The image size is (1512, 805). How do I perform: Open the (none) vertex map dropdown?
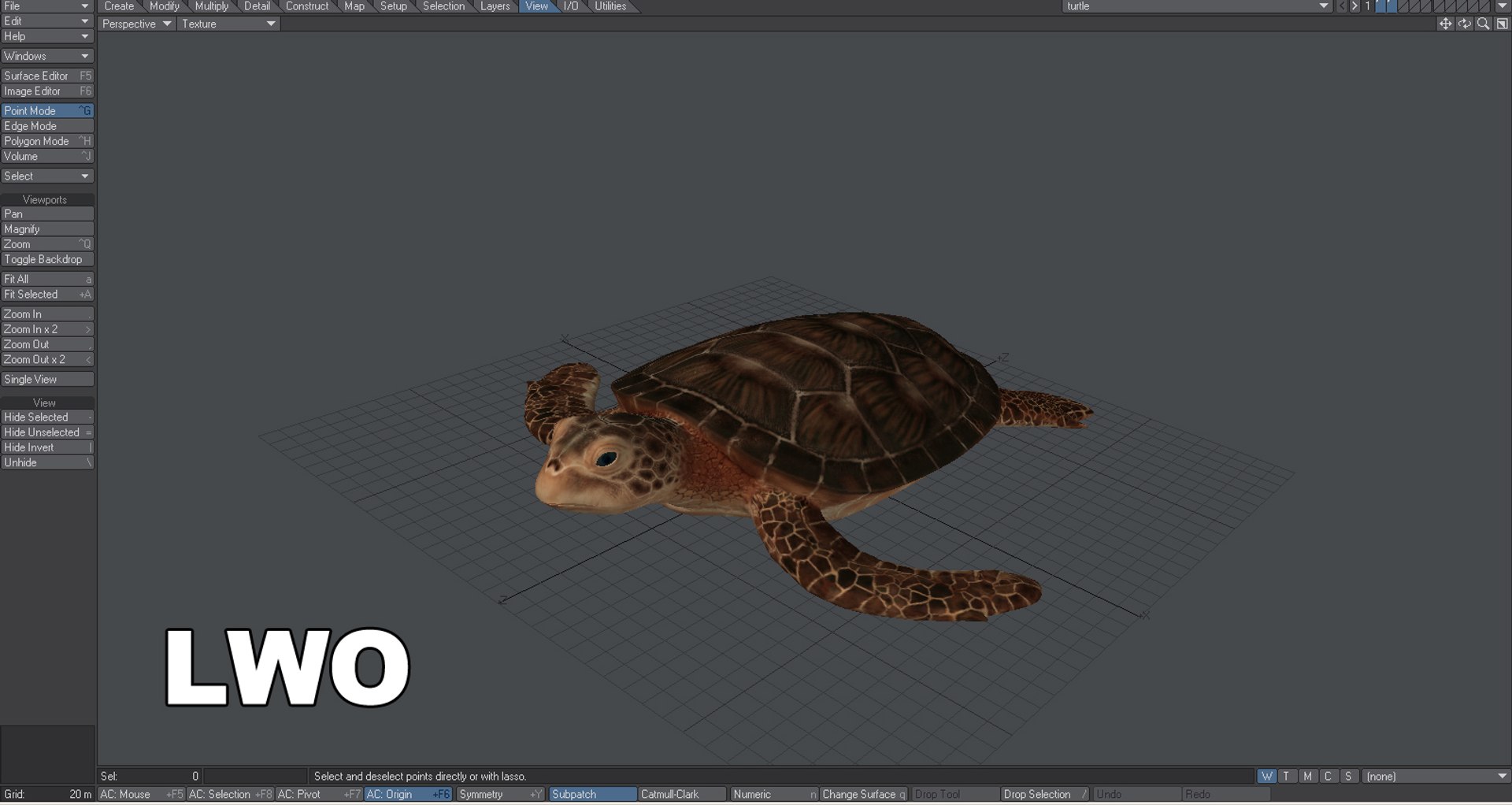(x=1436, y=777)
